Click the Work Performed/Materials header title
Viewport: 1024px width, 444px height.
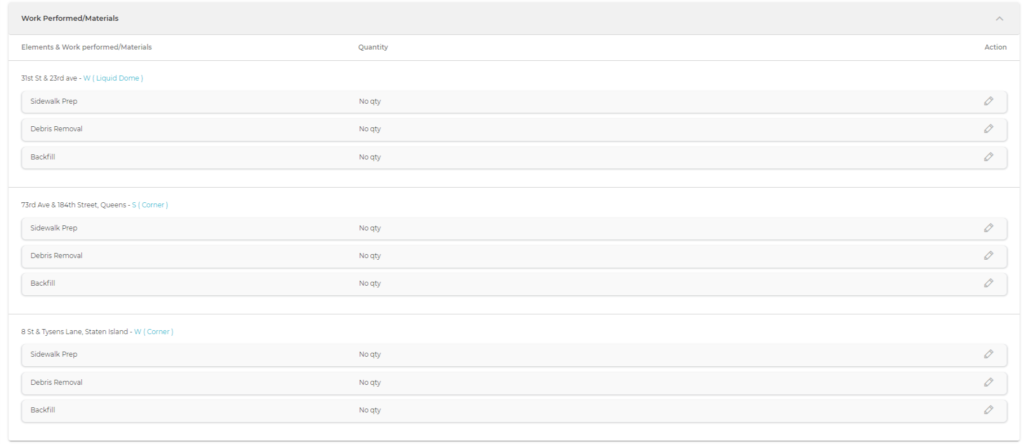pyautogui.click(x=70, y=18)
